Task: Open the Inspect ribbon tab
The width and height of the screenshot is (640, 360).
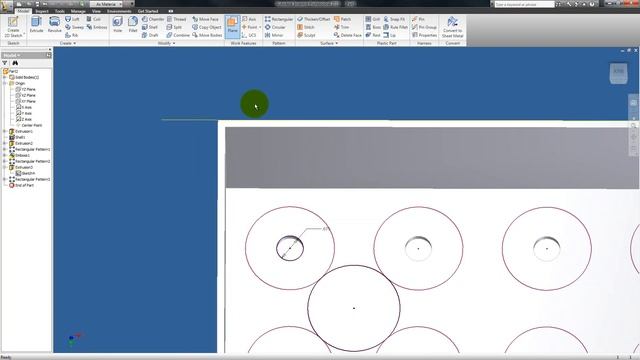Action: 42,11
